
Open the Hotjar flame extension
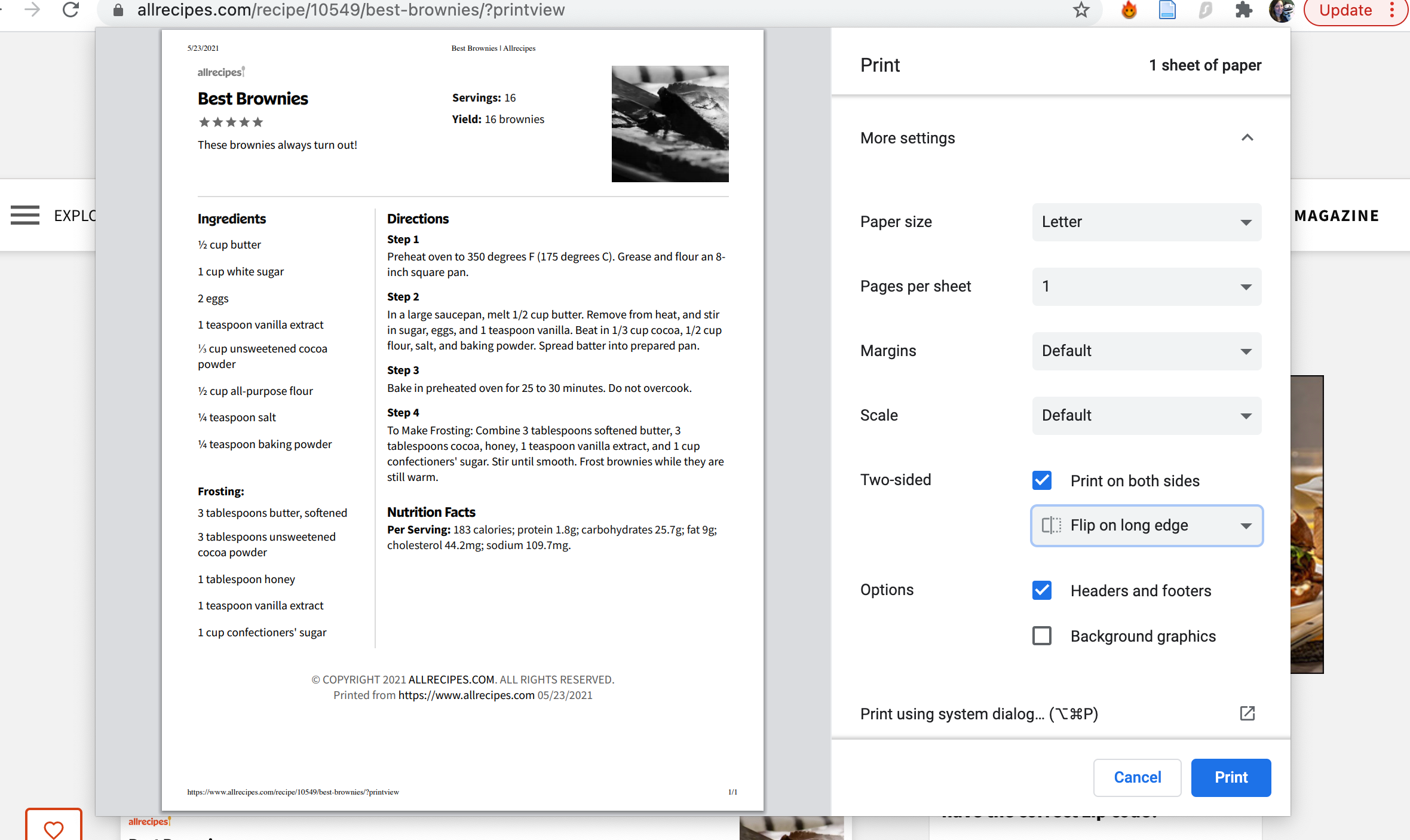(x=1129, y=10)
